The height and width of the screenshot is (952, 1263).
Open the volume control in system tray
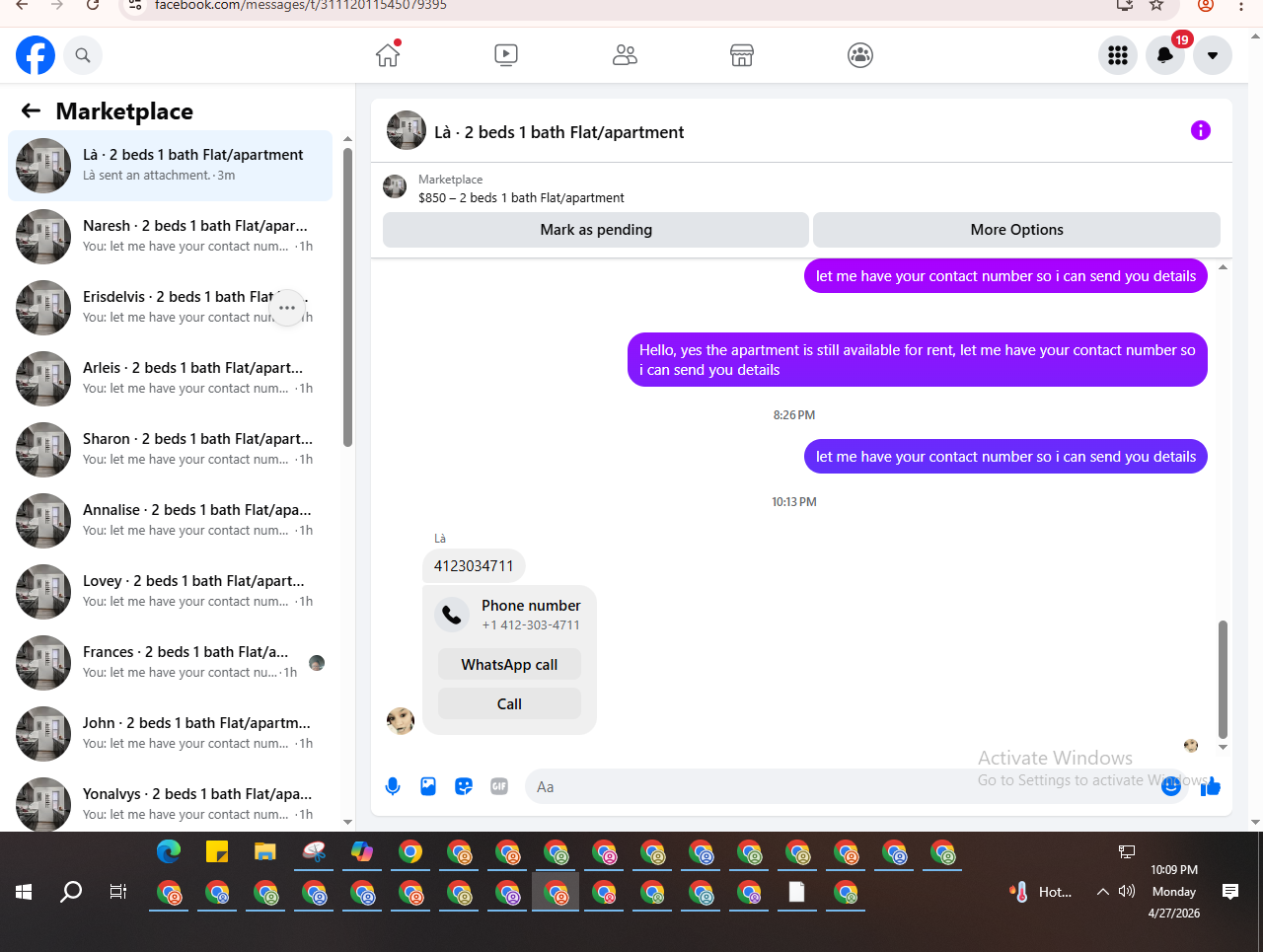coord(1127,892)
